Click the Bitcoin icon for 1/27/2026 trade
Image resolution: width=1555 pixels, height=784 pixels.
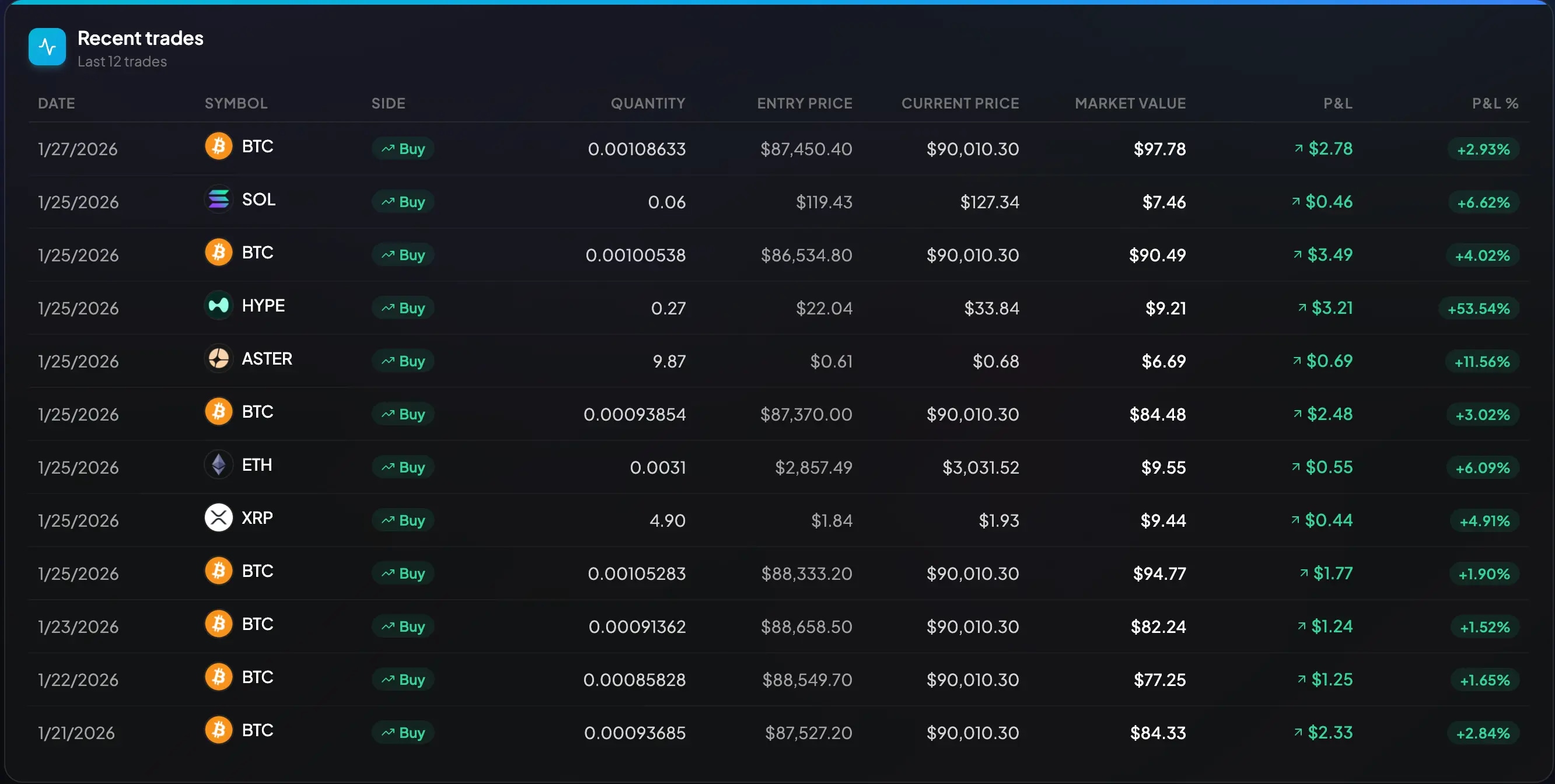pyautogui.click(x=219, y=146)
